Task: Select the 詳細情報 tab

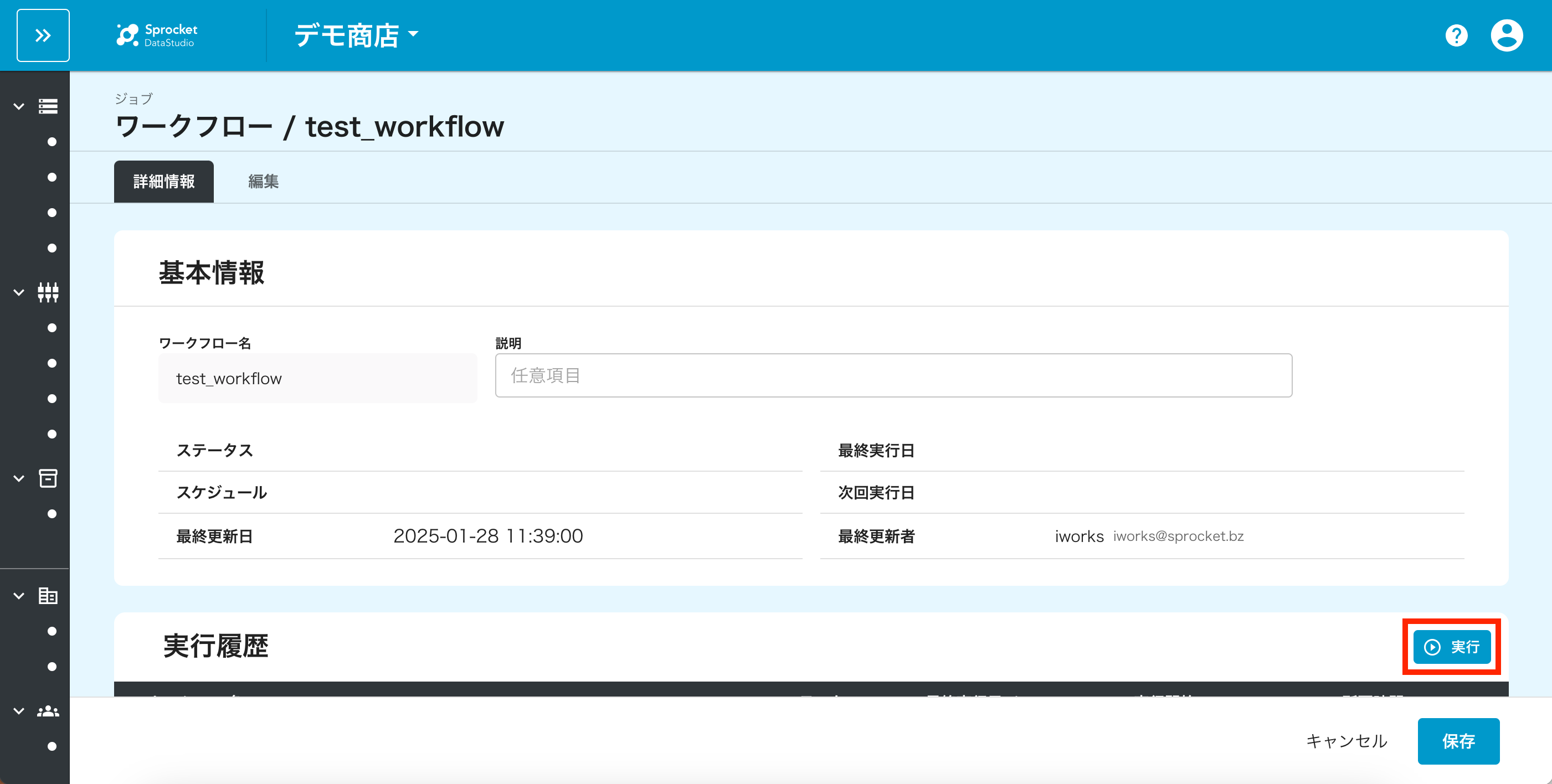Action: click(163, 181)
